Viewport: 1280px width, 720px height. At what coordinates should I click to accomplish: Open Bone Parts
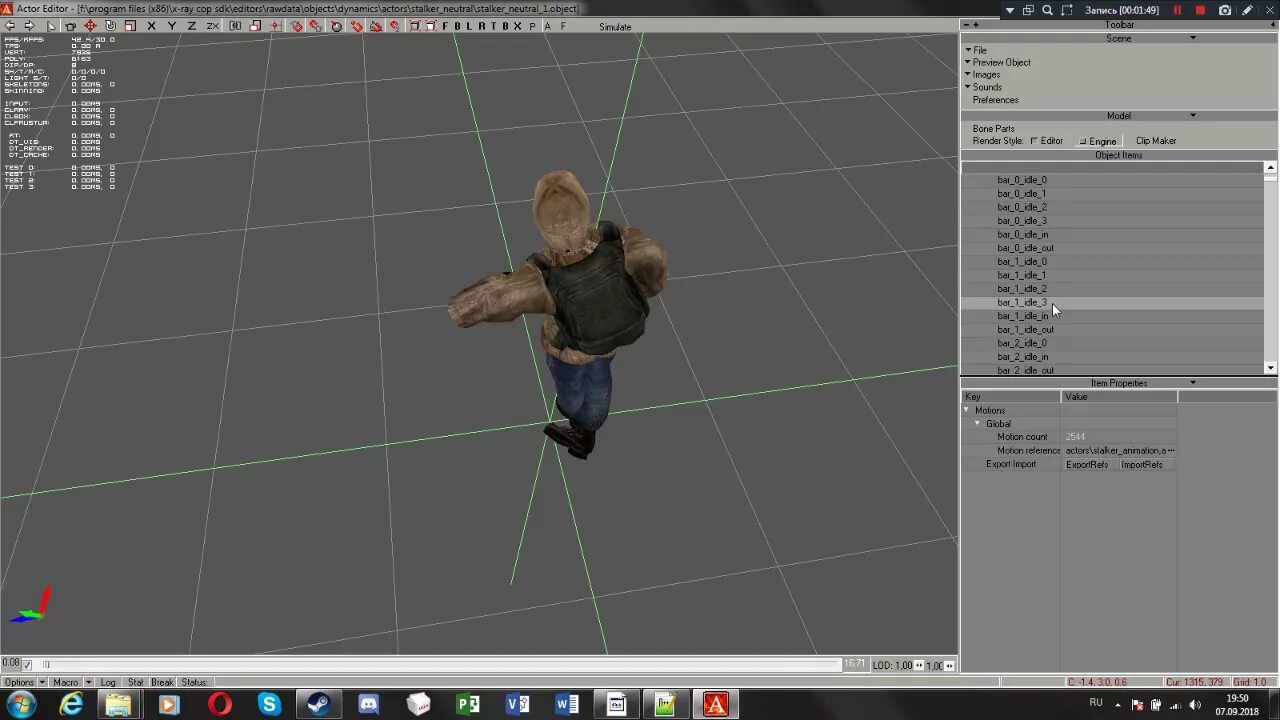click(993, 128)
